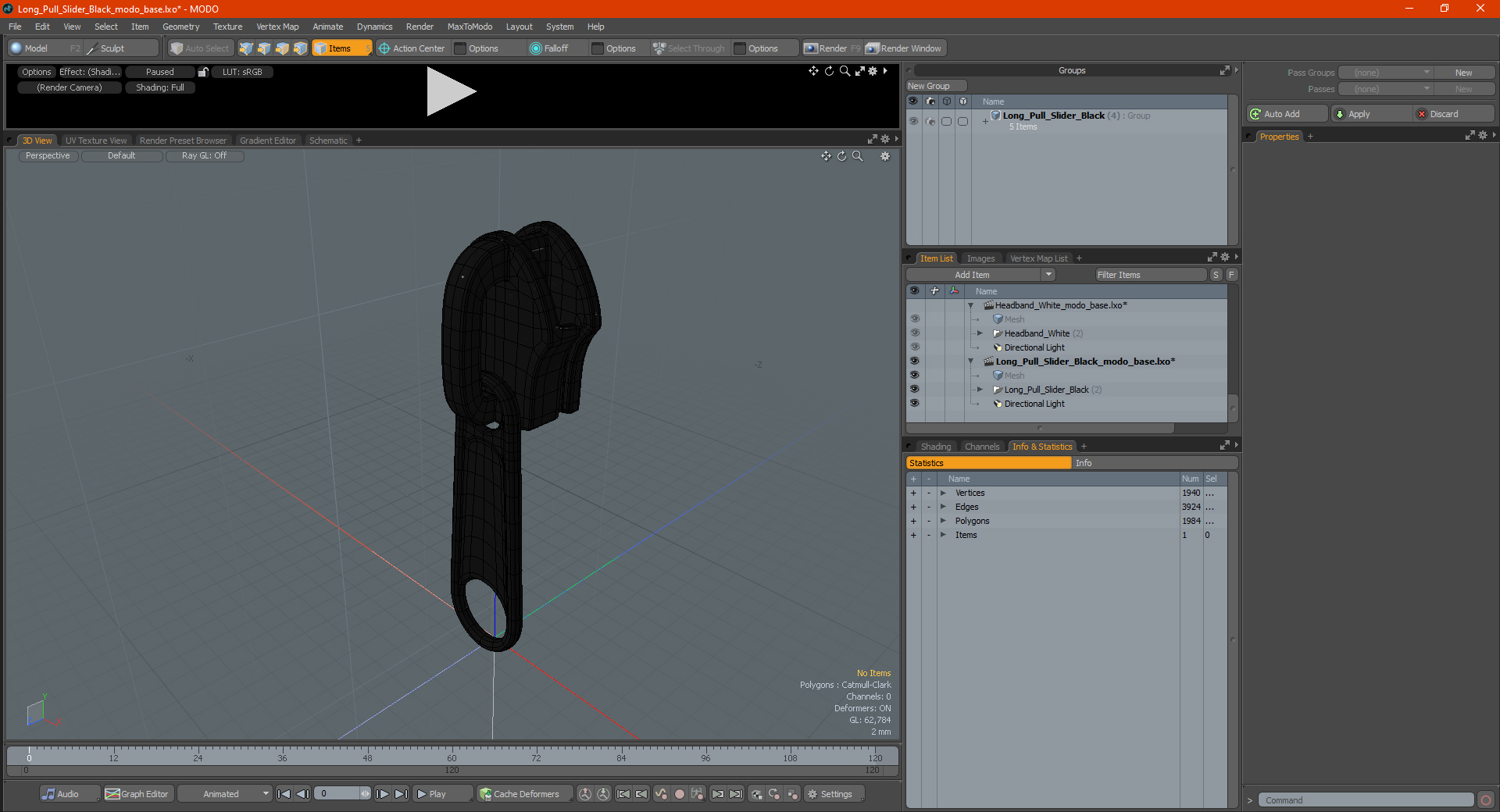This screenshot has width=1500, height=812.
Task: Click the large preview play triangle
Action: (450, 92)
